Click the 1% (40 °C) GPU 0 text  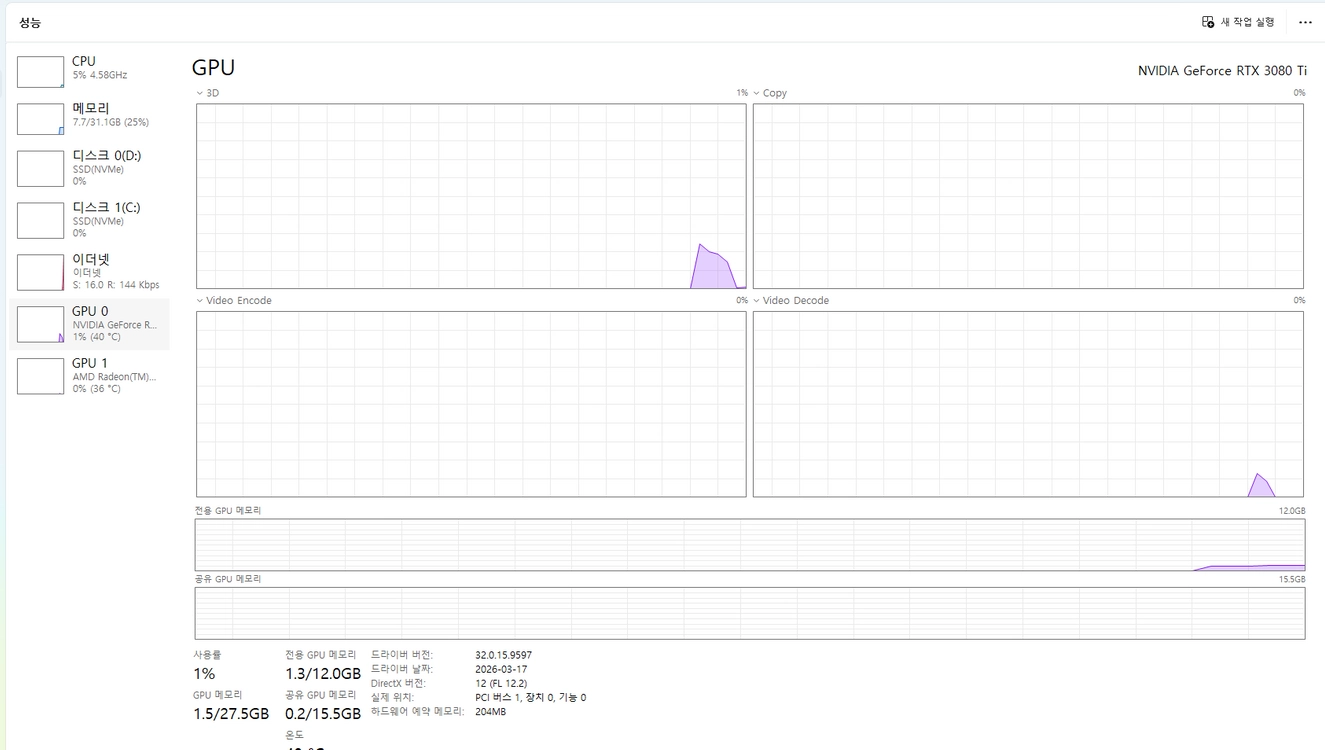pyautogui.click(x=97, y=337)
